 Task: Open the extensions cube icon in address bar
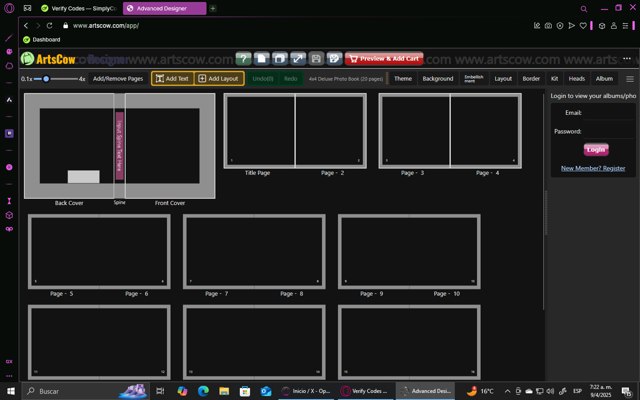[x=602, y=25]
